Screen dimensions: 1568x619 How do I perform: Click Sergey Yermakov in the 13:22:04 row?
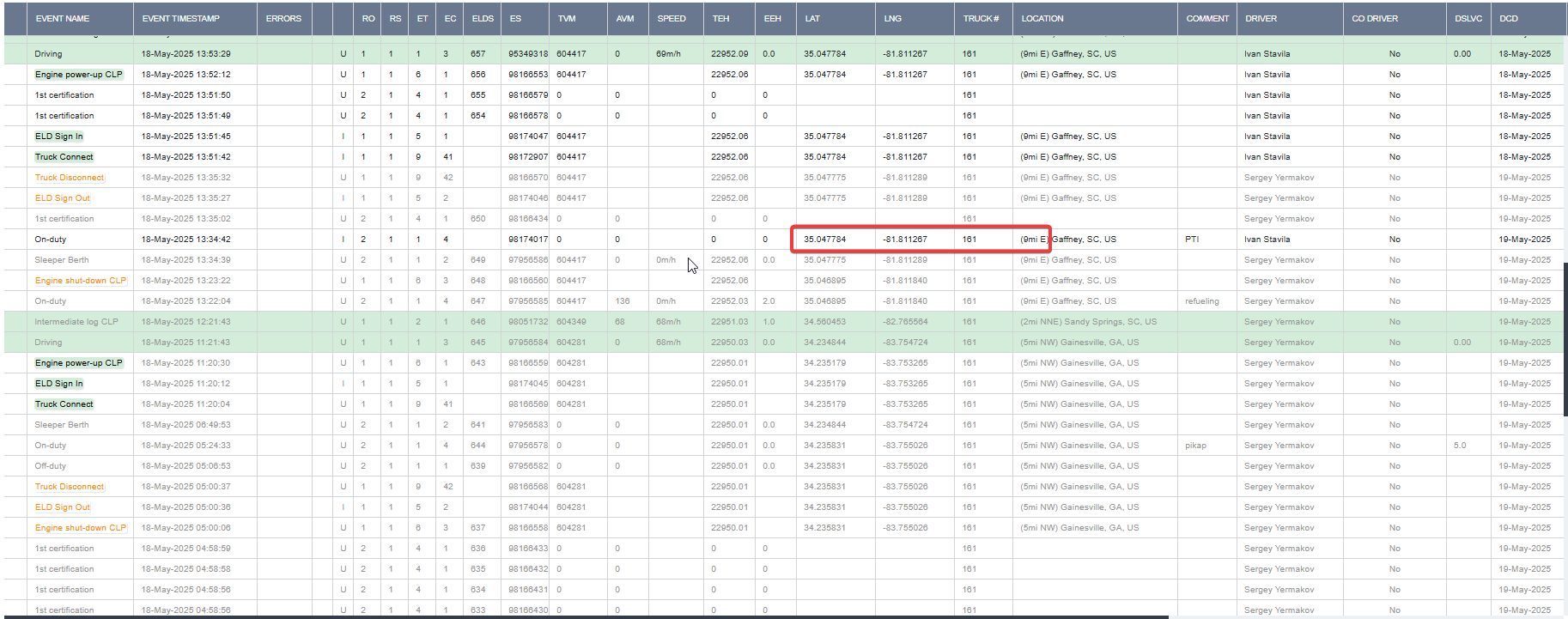1279,301
